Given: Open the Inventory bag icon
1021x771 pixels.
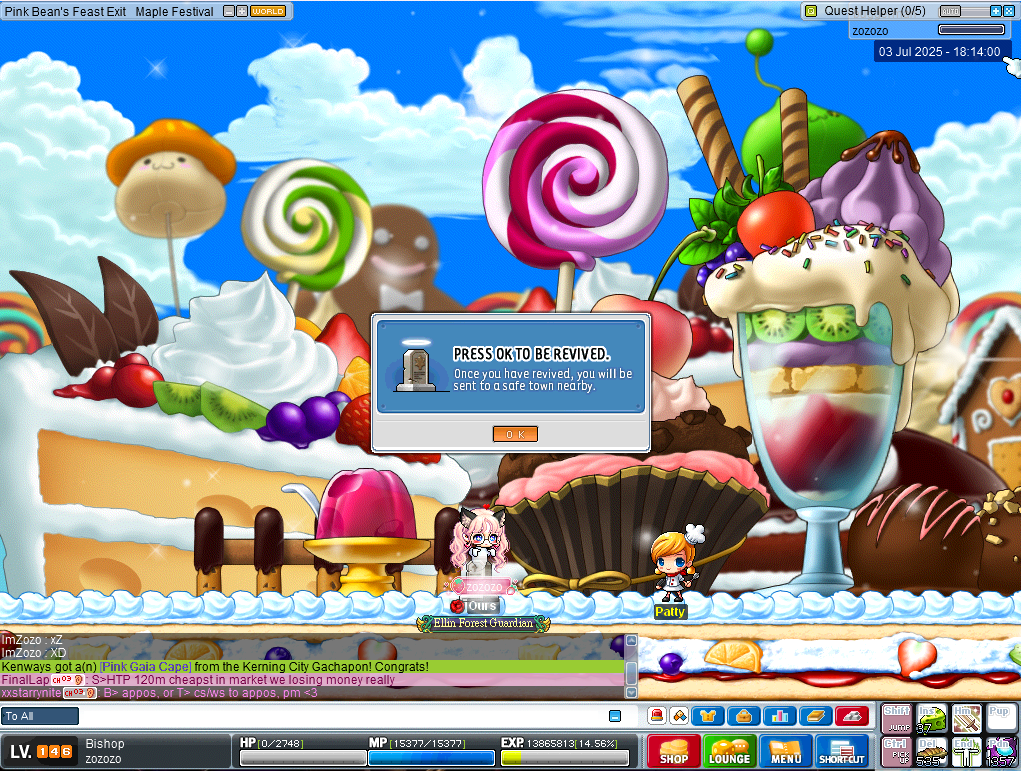Looking at the screenshot, I should coord(744,716).
